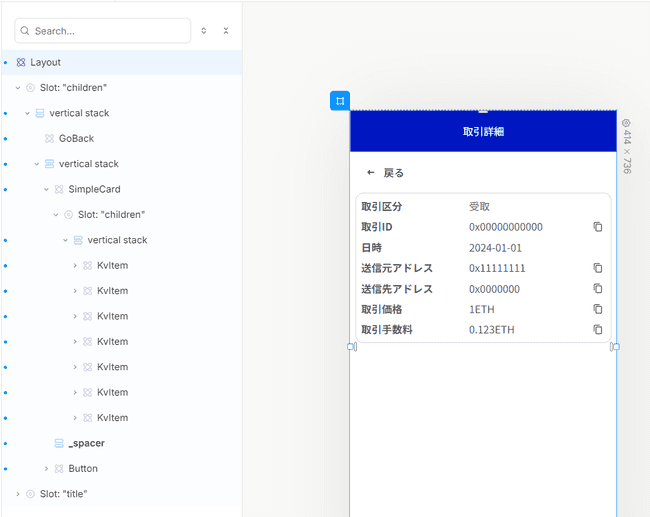Viewport: 650px width, 517px height.
Task: Click the 0x0000000 recipient address value
Action: click(x=494, y=289)
